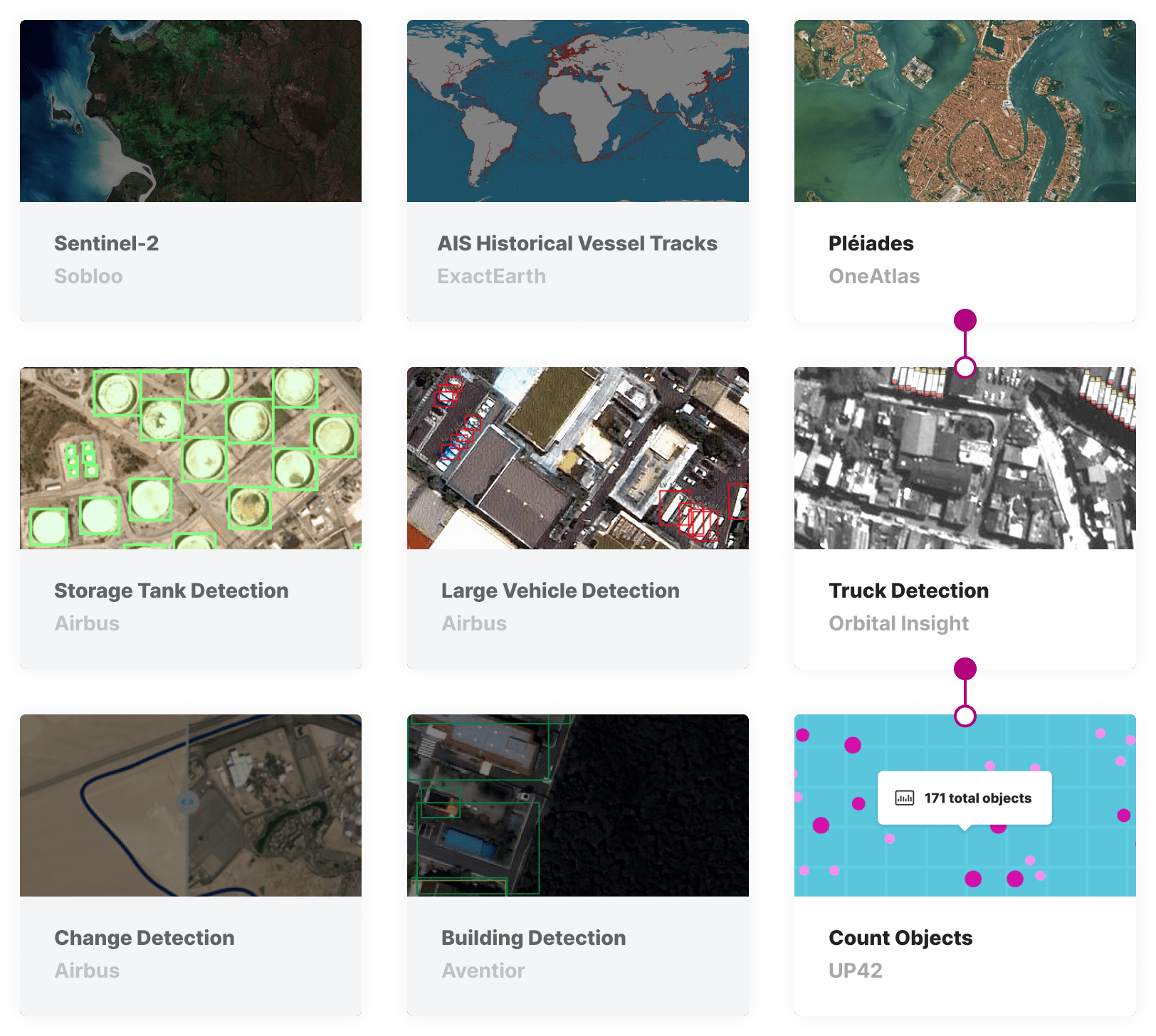Click the Change Detection title

[x=144, y=938]
